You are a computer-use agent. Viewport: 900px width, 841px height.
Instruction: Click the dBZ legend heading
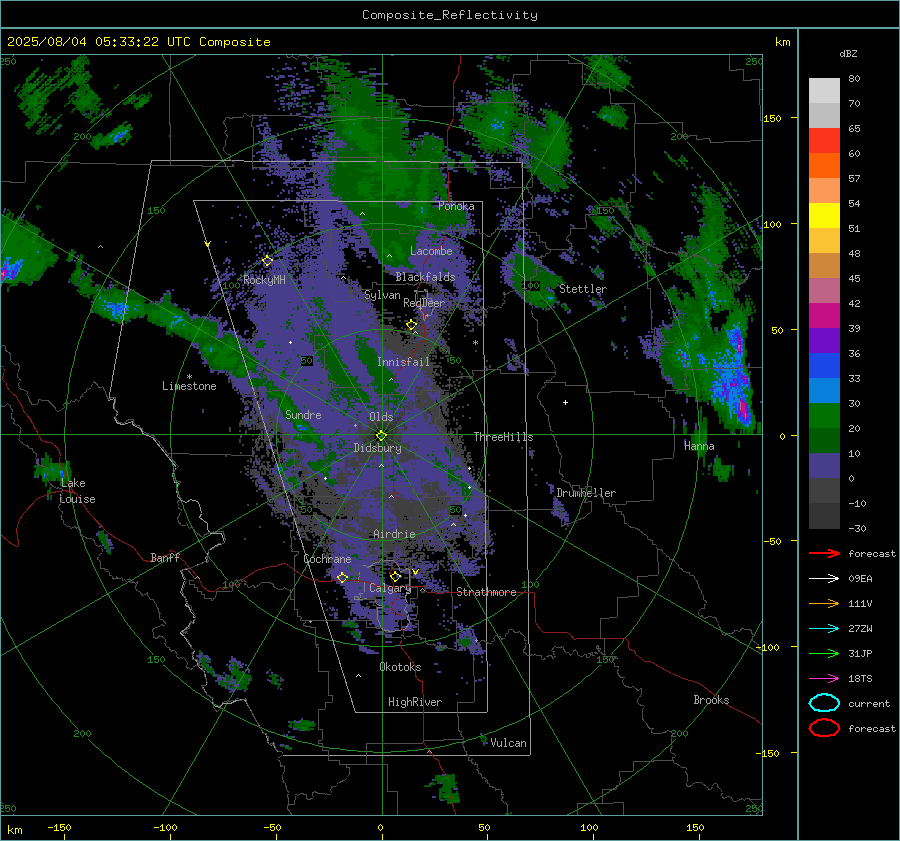coord(848,54)
